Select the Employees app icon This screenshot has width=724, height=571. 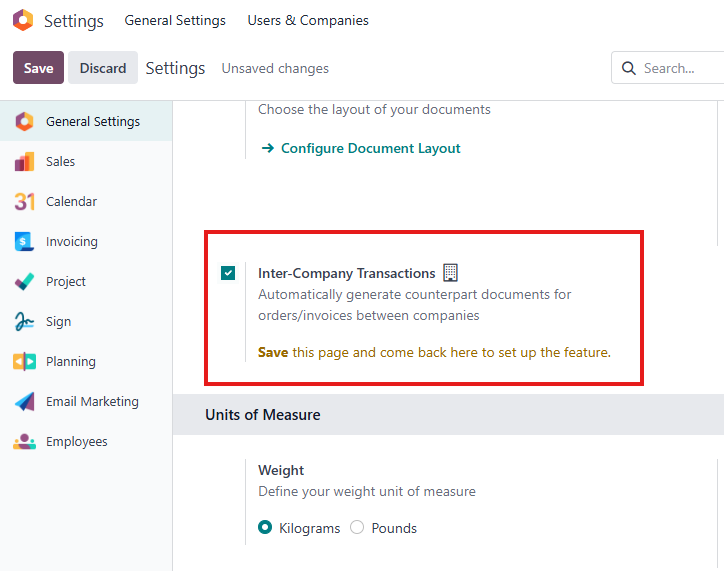coord(24,442)
